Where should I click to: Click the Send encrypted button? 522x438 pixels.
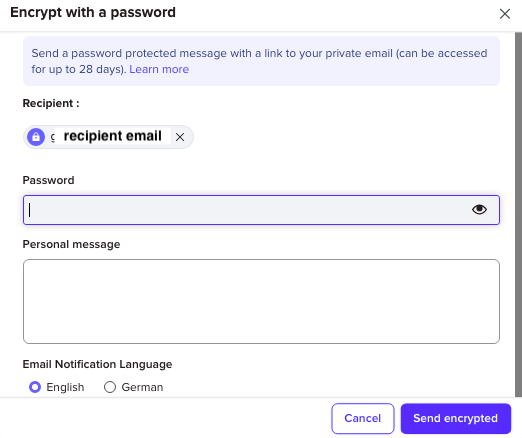tap(456, 418)
